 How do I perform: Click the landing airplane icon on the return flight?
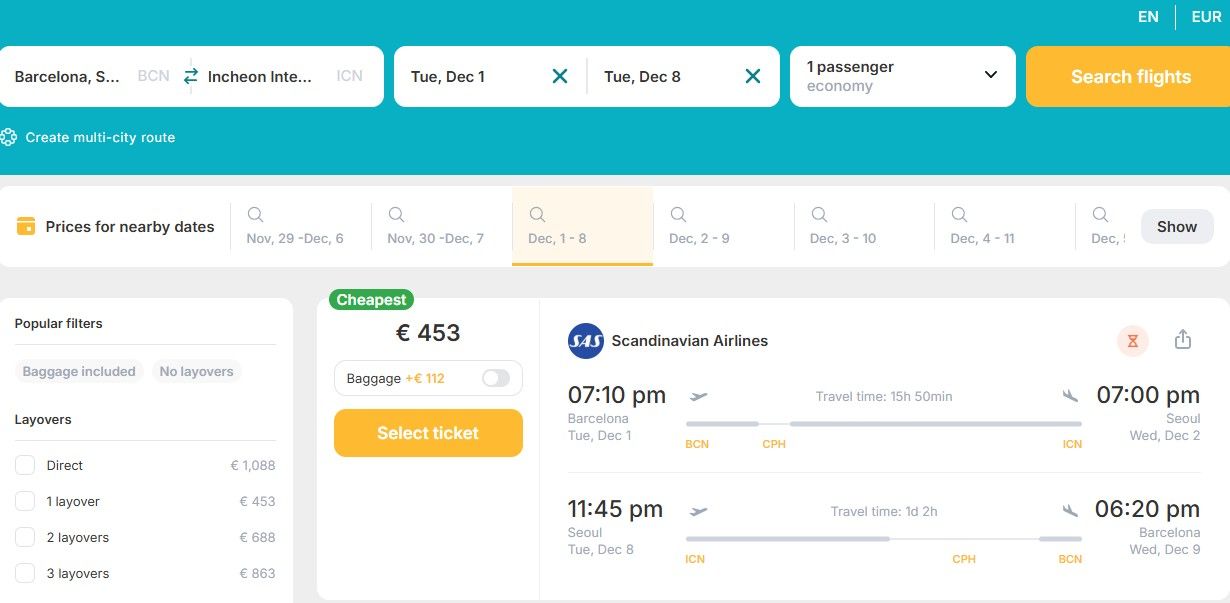point(1071,510)
